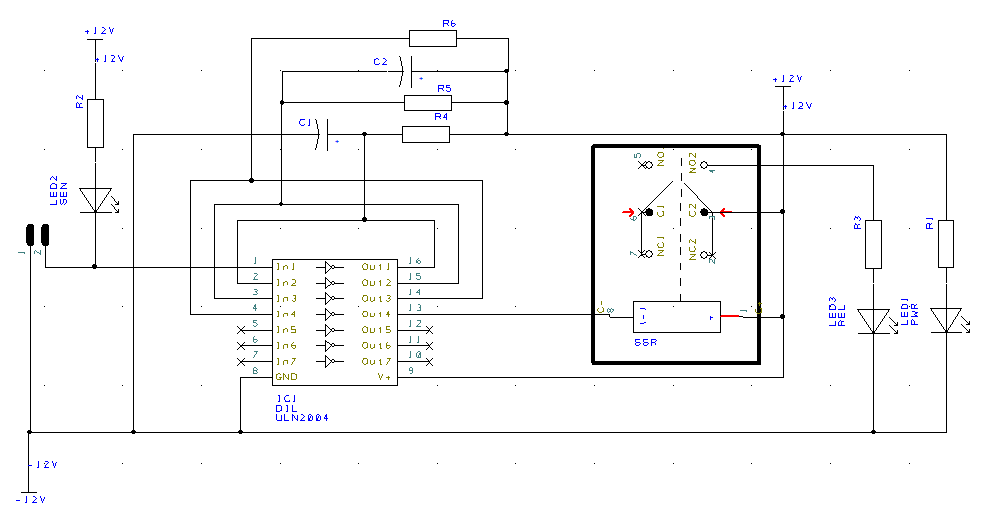982x512 pixels.
Task: Select the R1 resistor symbol
Action: pyautogui.click(x=946, y=244)
